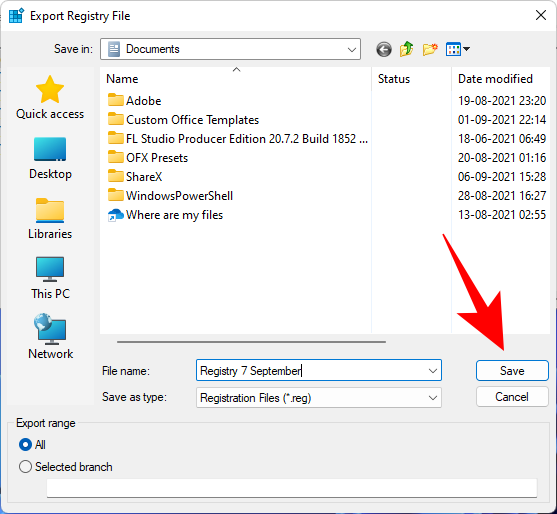Expand the Save as type dropdown

319,397
